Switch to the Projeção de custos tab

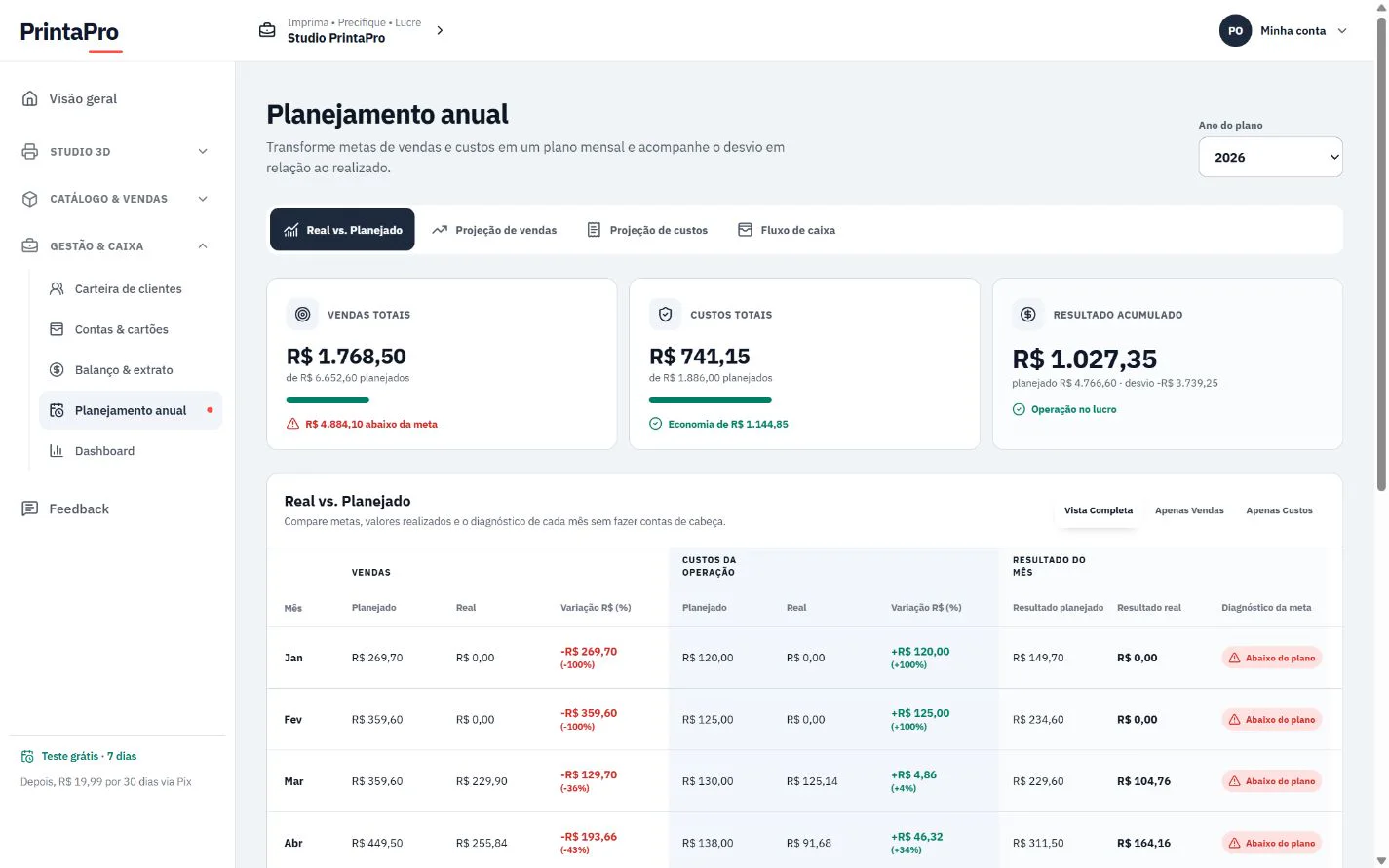tap(647, 230)
